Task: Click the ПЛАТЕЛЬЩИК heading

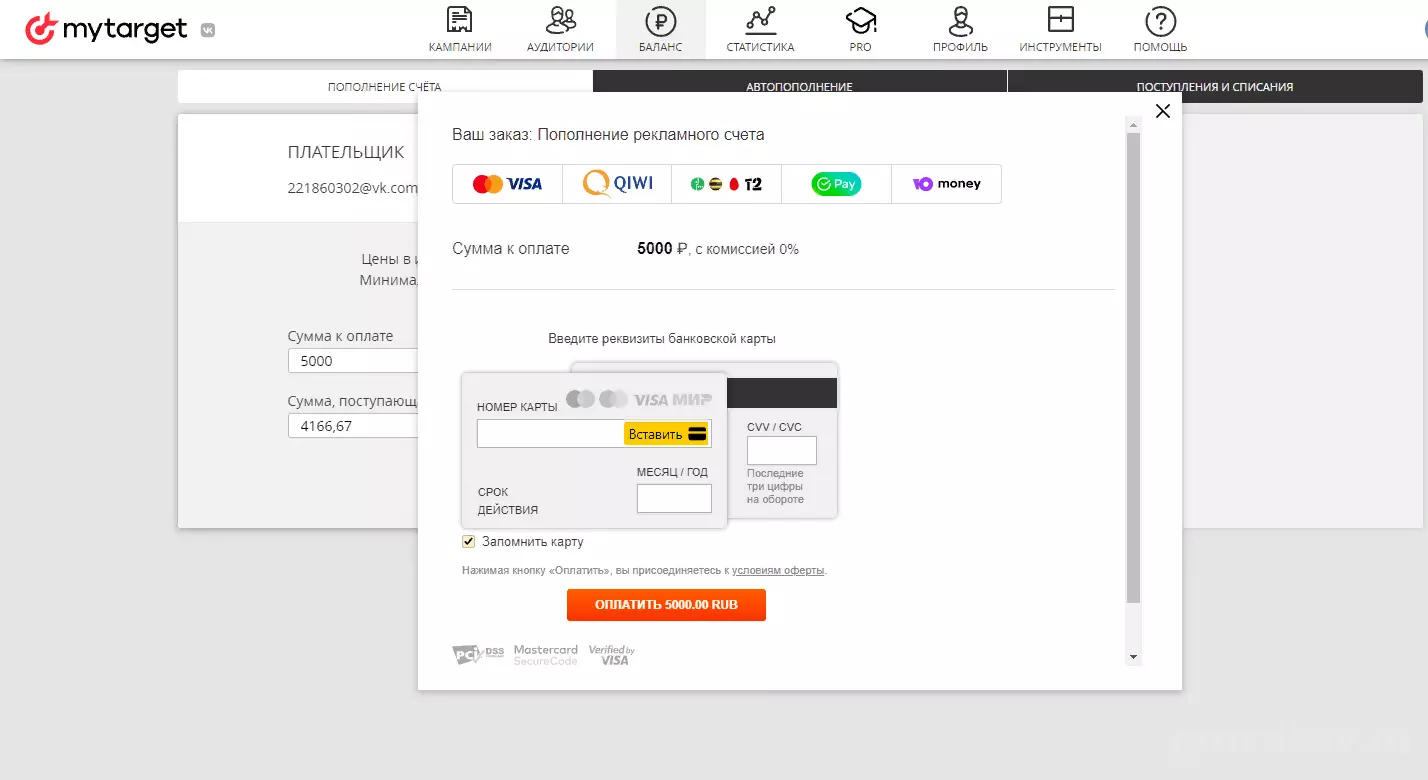Action: point(346,152)
